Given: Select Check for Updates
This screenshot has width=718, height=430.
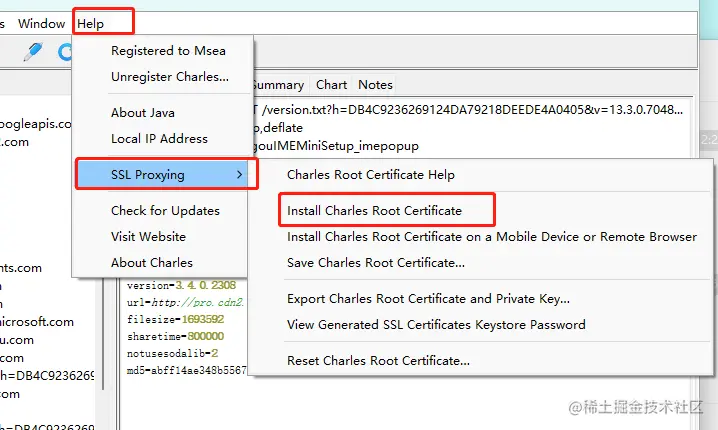Looking at the screenshot, I should point(165,211).
